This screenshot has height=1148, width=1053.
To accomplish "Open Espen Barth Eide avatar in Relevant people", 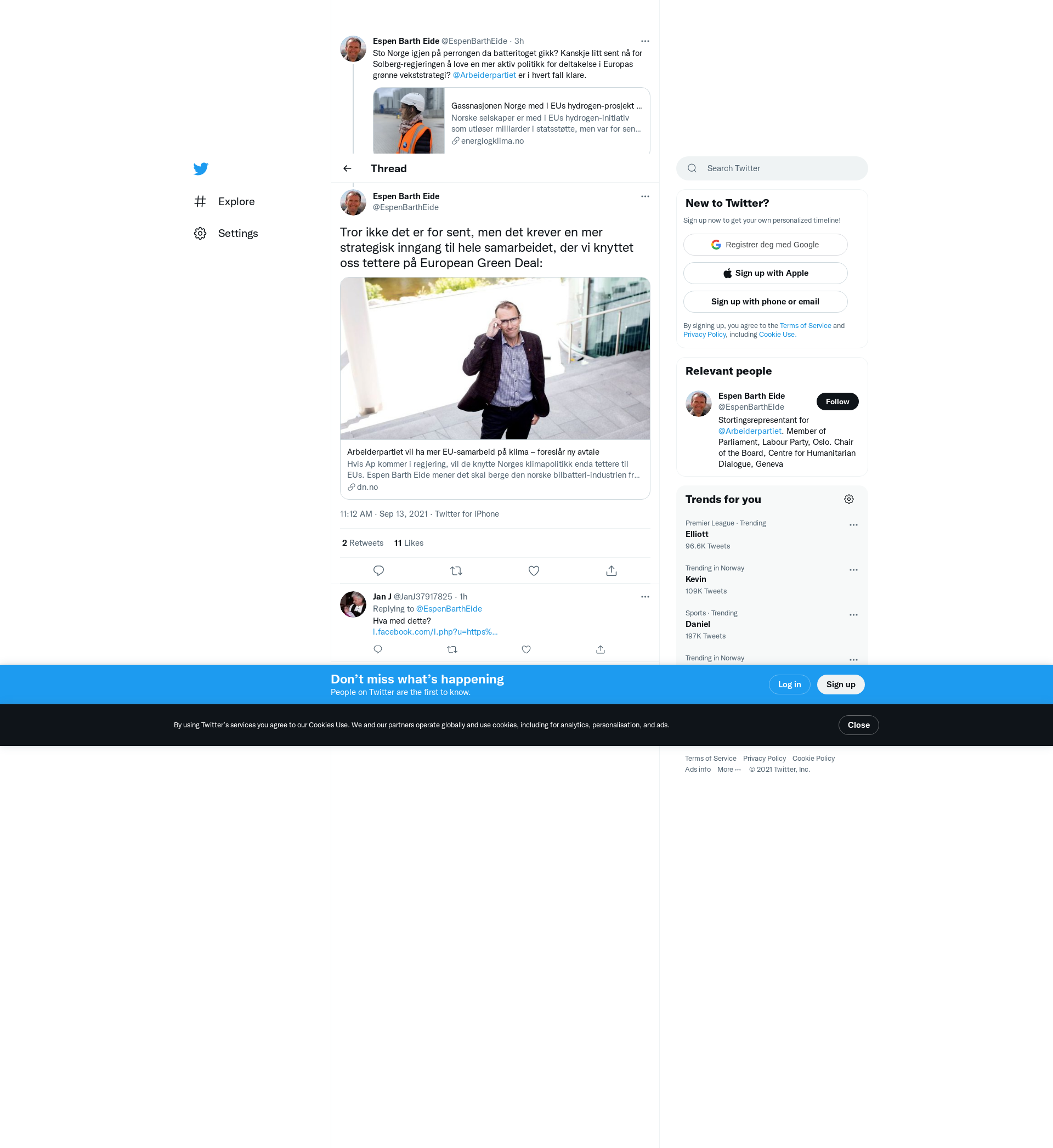I will [698, 403].
